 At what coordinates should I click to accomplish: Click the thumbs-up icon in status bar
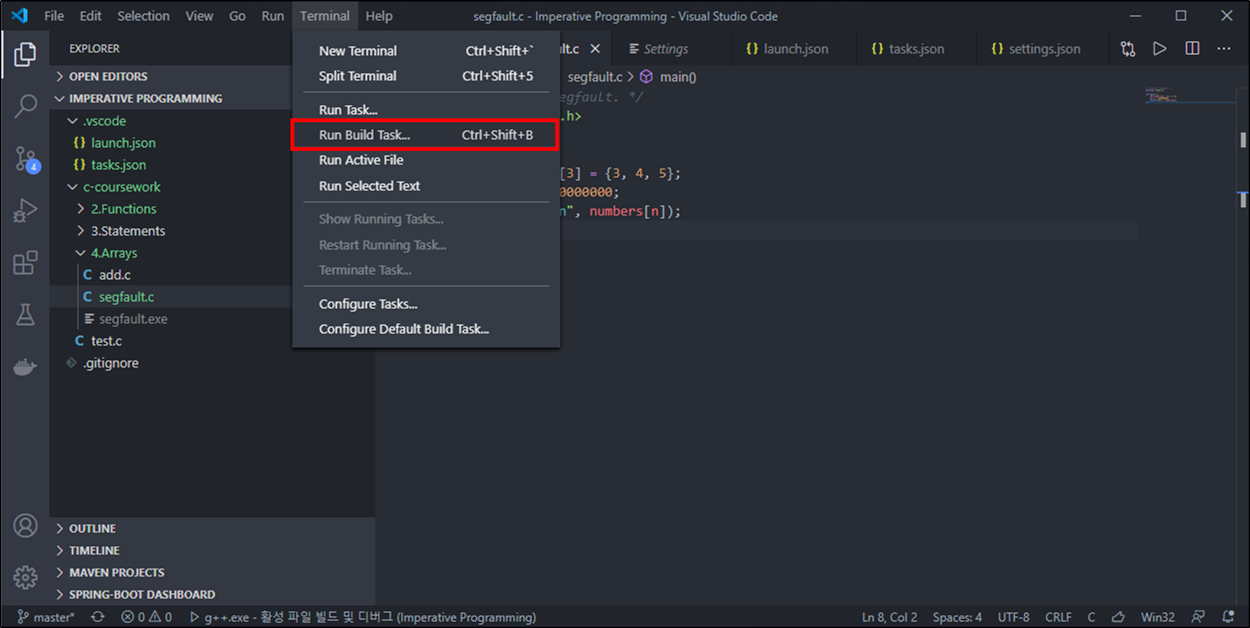pos(1119,617)
